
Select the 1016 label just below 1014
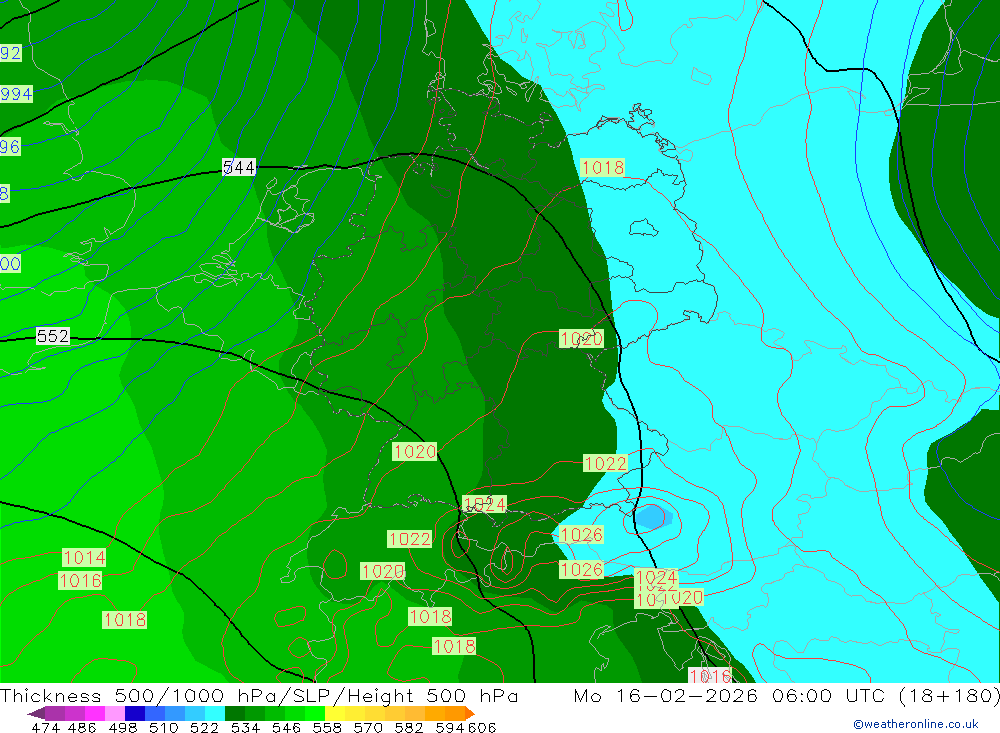(x=80, y=581)
